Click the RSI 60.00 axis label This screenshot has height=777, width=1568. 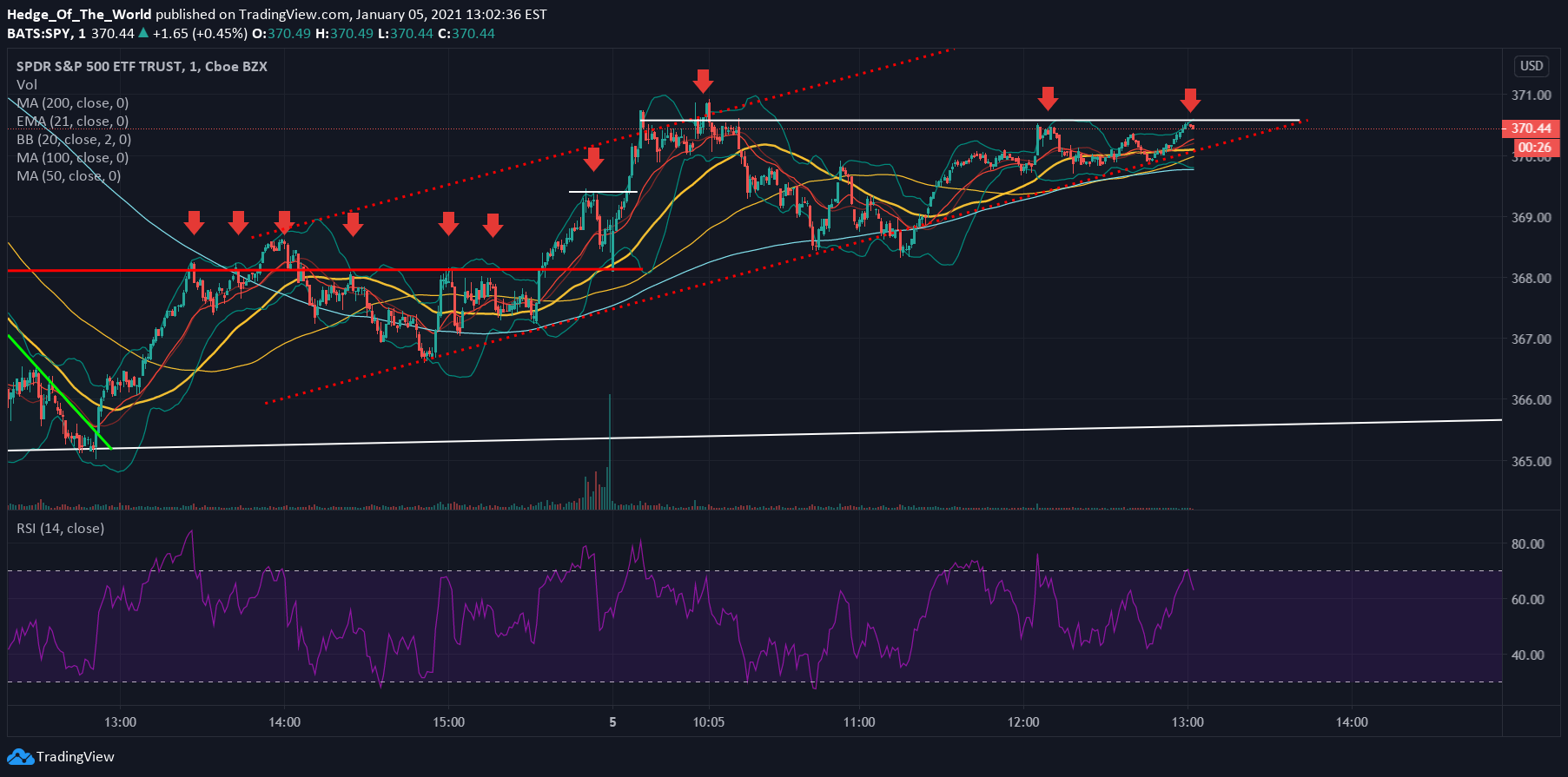tap(1527, 599)
